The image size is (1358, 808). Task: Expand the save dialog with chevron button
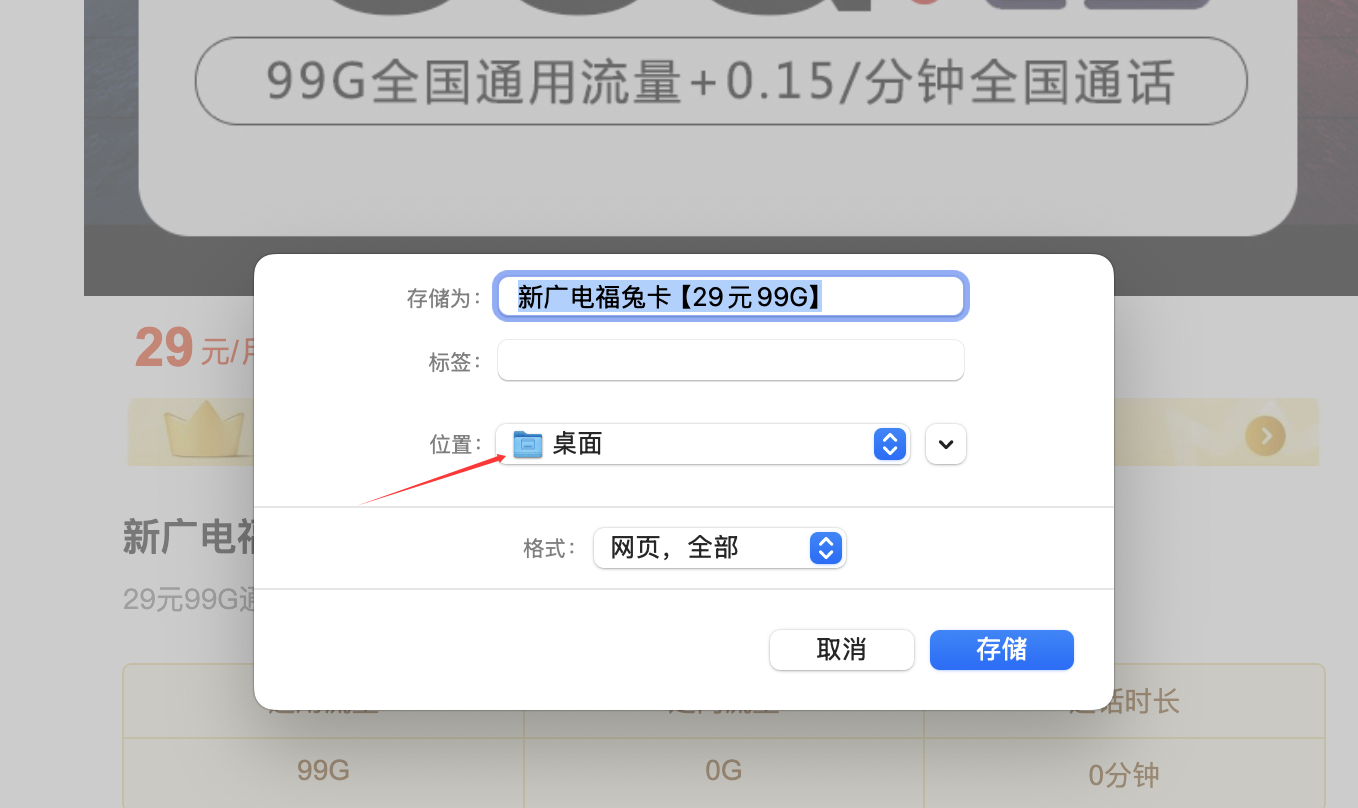(x=946, y=443)
